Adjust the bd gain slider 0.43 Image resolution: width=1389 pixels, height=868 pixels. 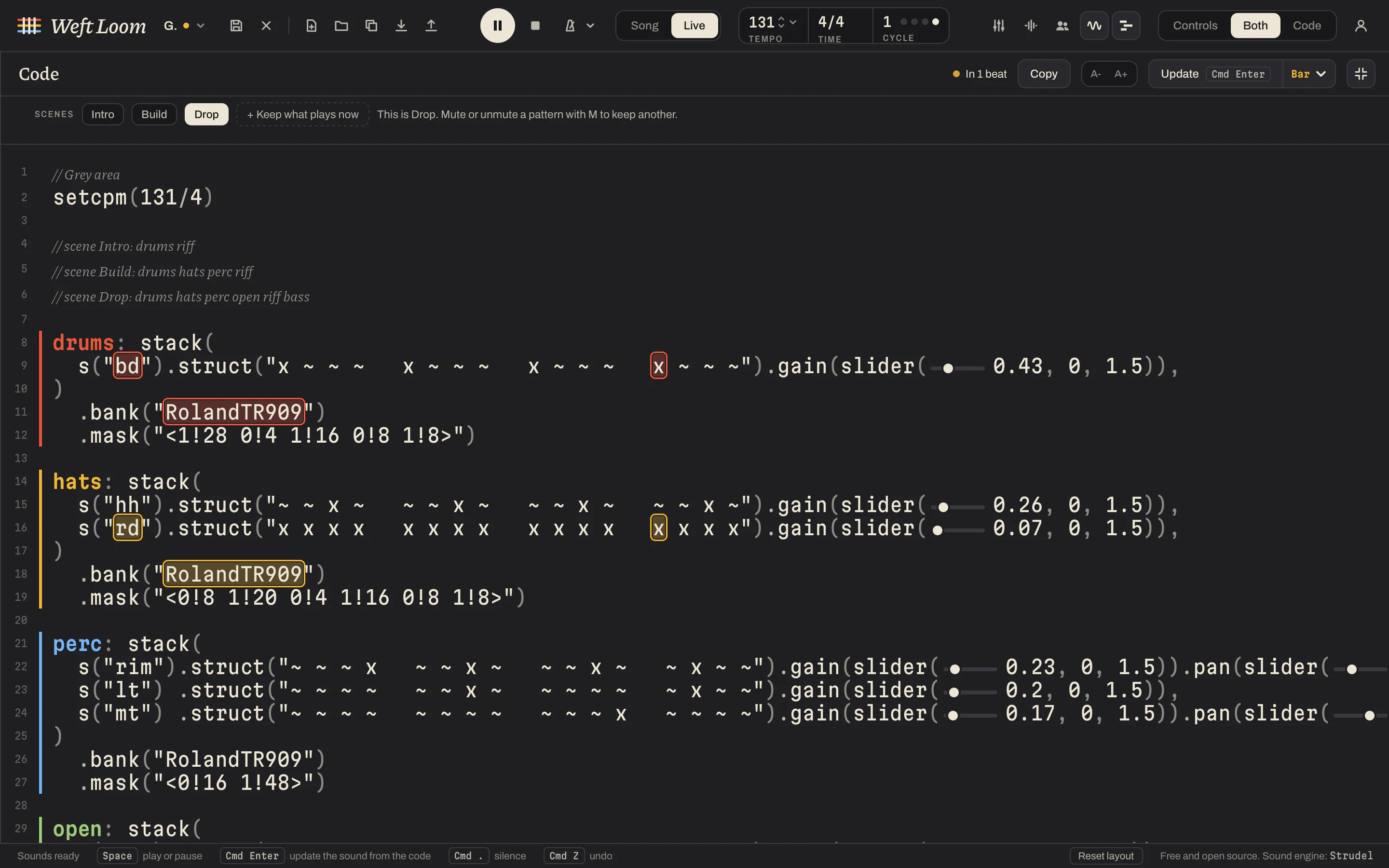coord(958,368)
